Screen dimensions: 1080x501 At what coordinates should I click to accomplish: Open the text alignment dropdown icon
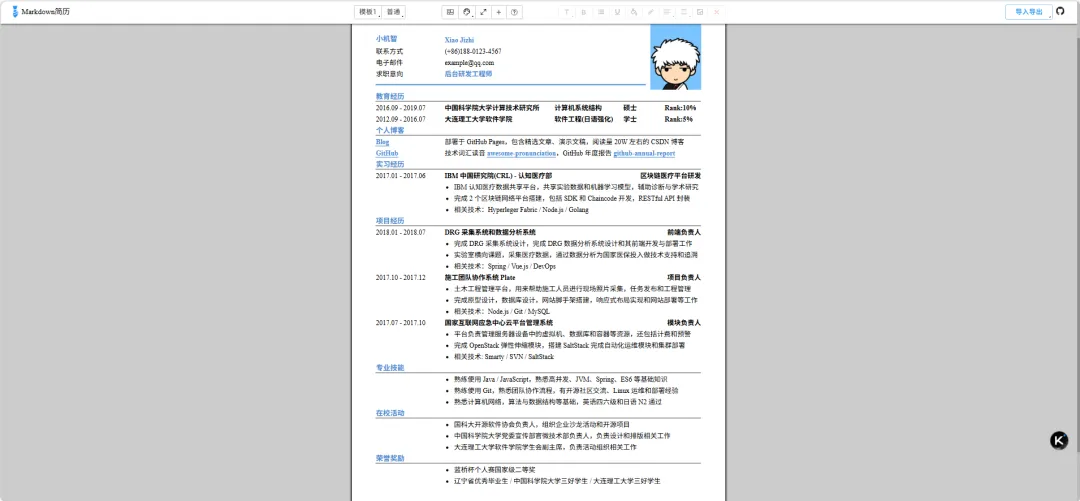pos(667,12)
